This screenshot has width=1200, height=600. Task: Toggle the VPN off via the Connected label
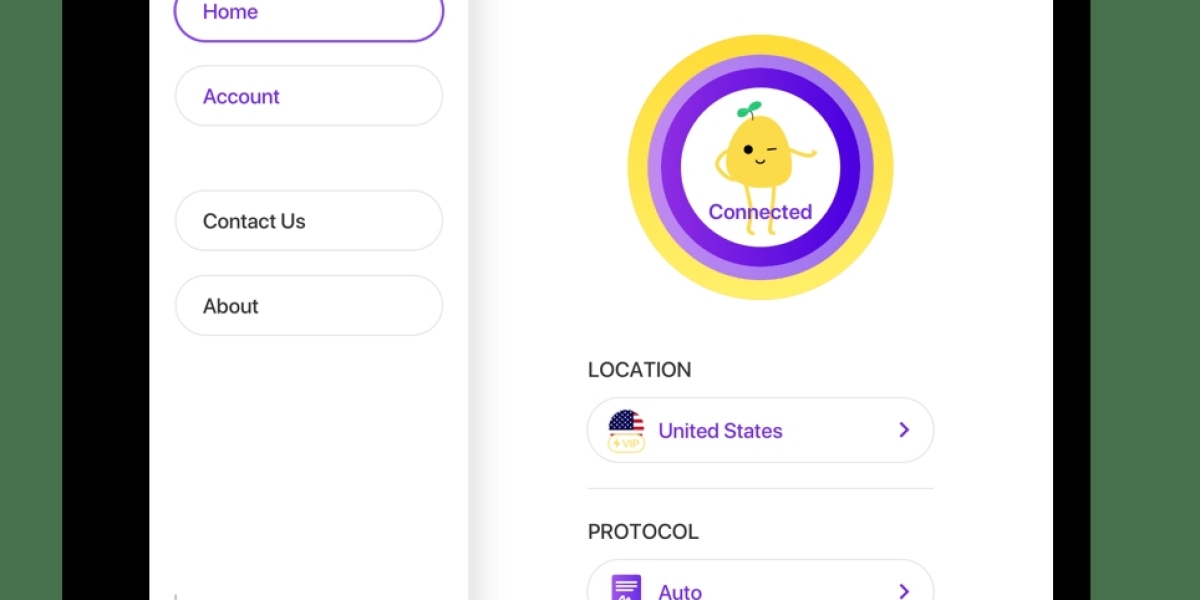(760, 212)
